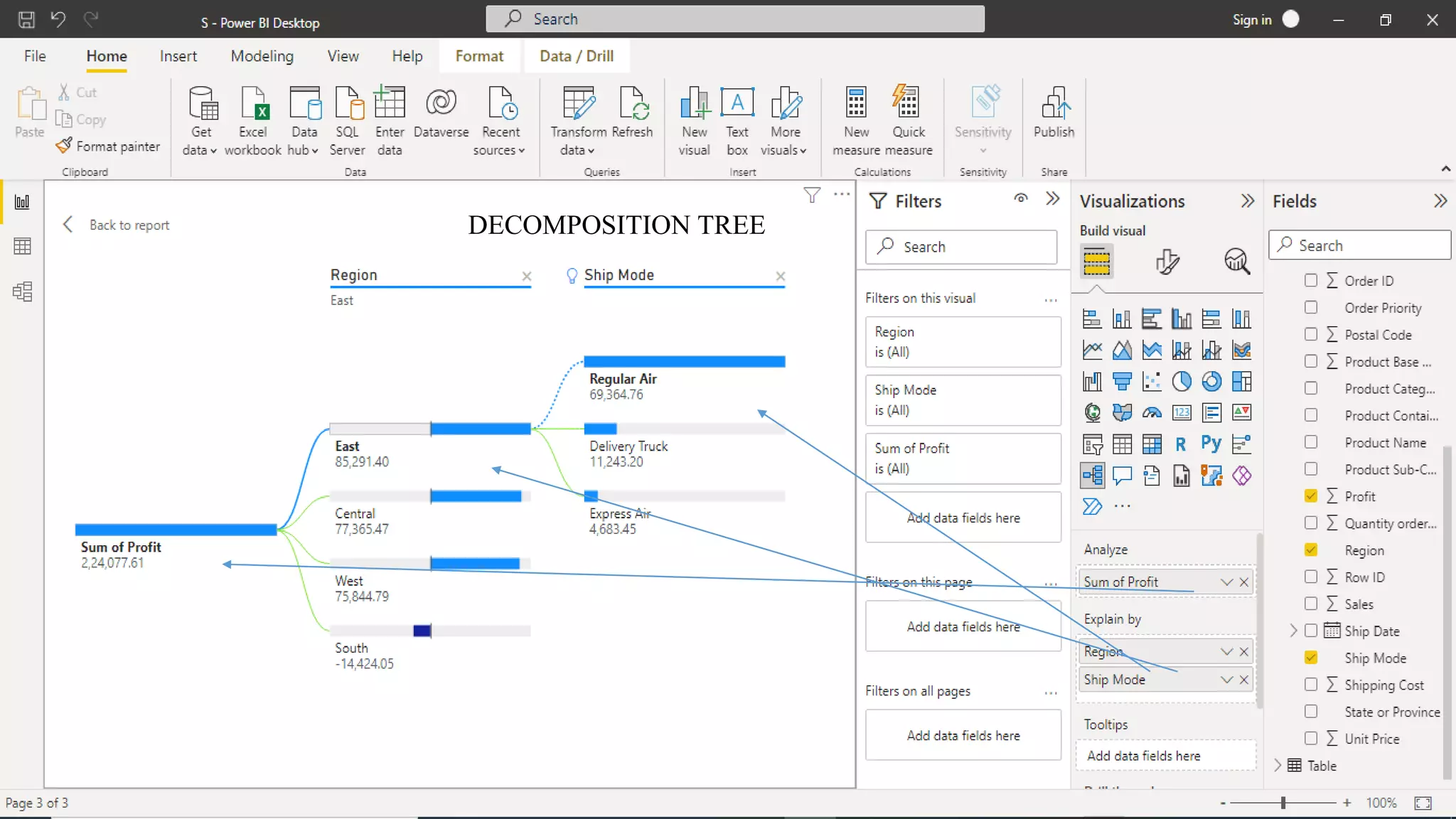
Task: Open the Get data dropdown
Action: [200, 150]
